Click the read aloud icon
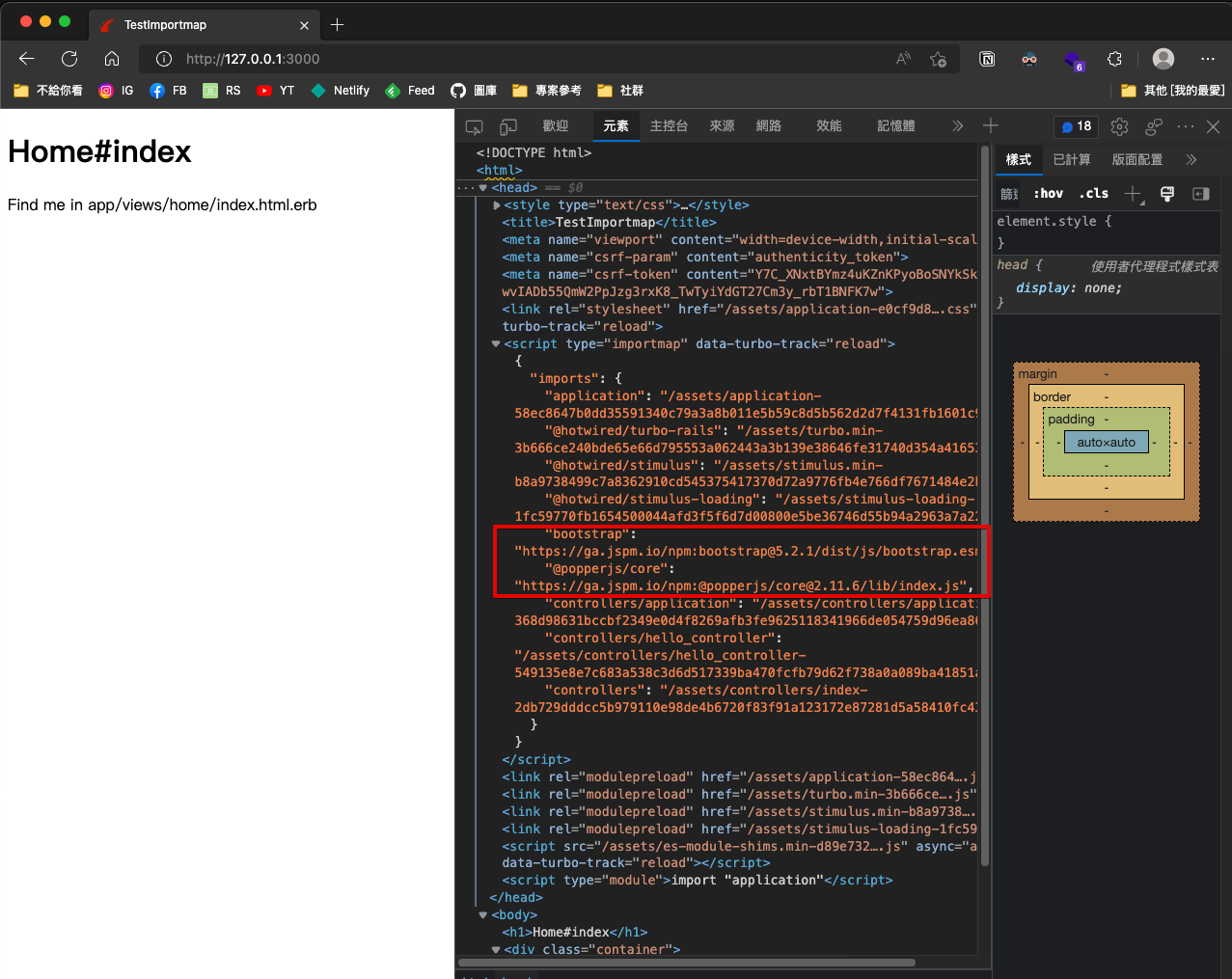The height and width of the screenshot is (979, 1232). pos(903,59)
